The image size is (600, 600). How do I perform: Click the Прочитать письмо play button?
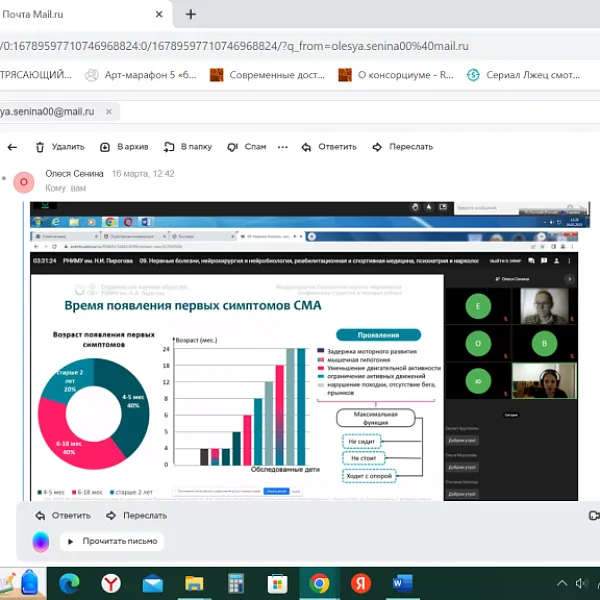(x=112, y=541)
